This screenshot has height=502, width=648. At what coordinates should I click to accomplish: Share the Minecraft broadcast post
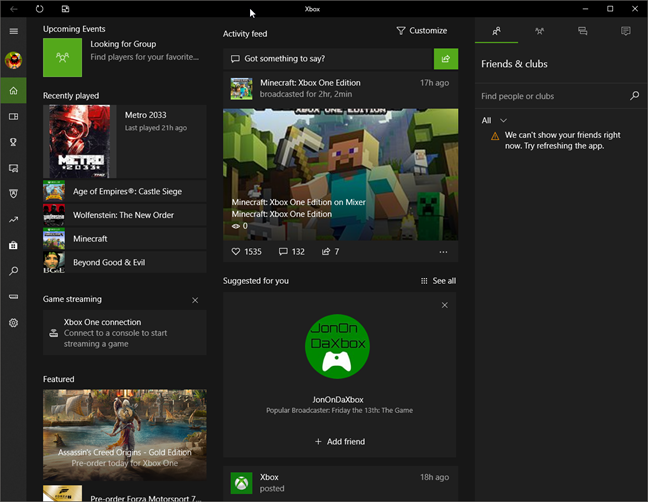(330, 252)
